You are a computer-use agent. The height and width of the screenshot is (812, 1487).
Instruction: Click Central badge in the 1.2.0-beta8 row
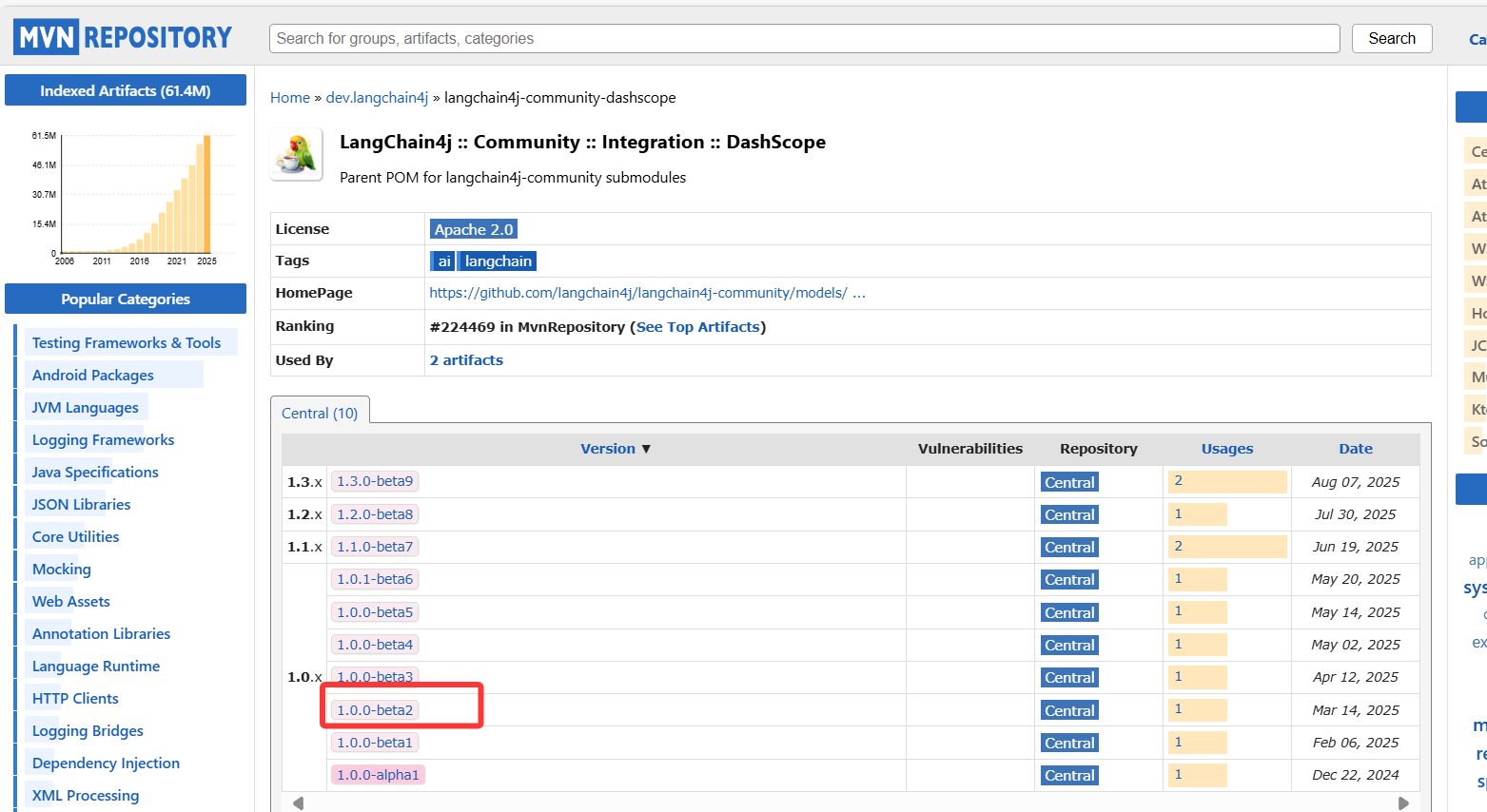[1069, 514]
